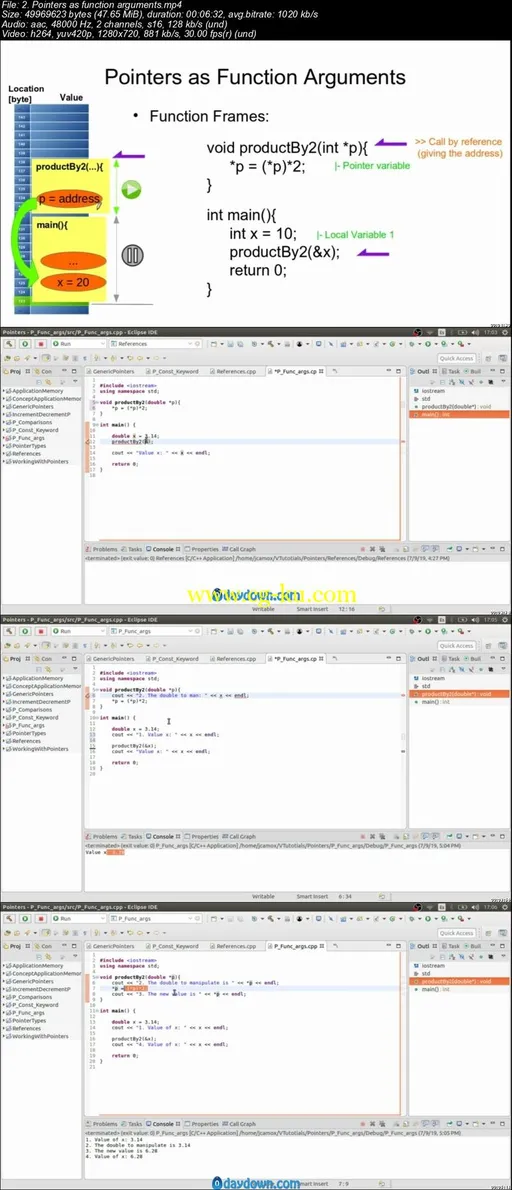
Task: Expand References project in 17:05 Eclipse frame
Action: (4, 741)
